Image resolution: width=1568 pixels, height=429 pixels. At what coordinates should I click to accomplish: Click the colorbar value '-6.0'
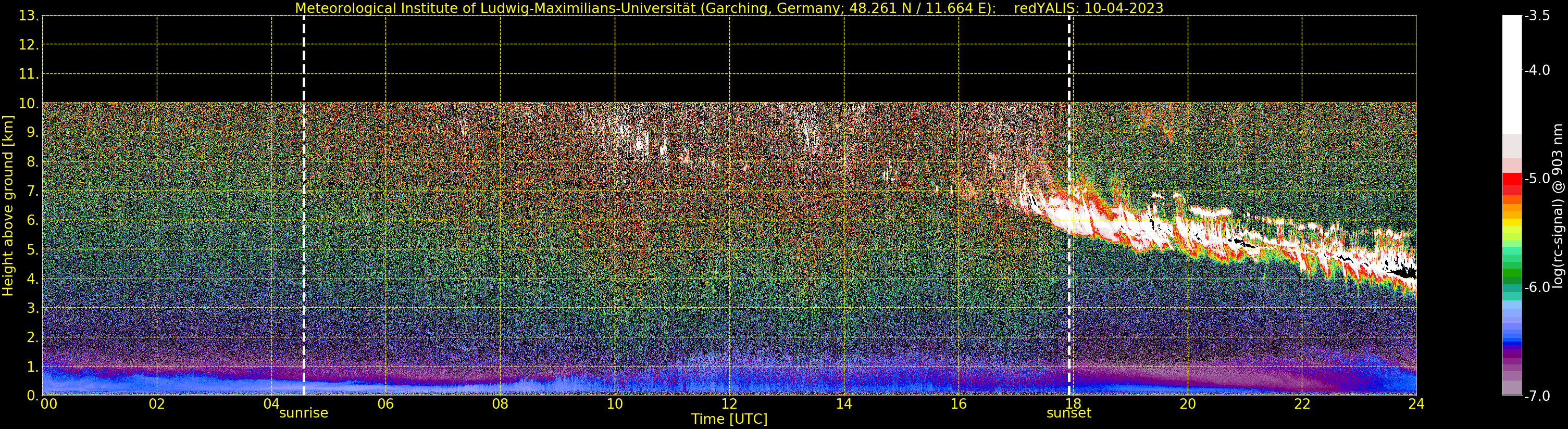point(1537,287)
